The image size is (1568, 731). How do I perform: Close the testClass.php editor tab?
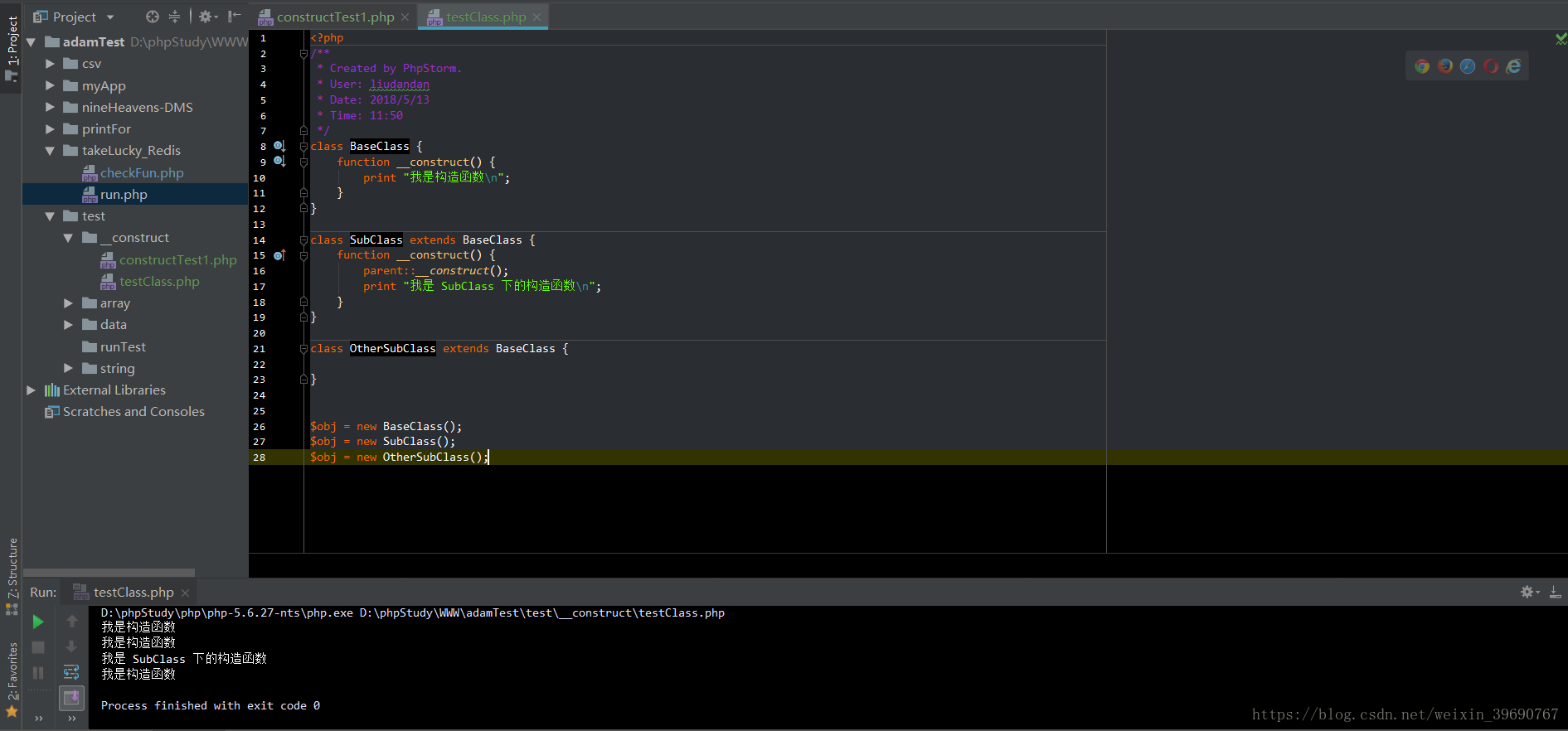(536, 17)
